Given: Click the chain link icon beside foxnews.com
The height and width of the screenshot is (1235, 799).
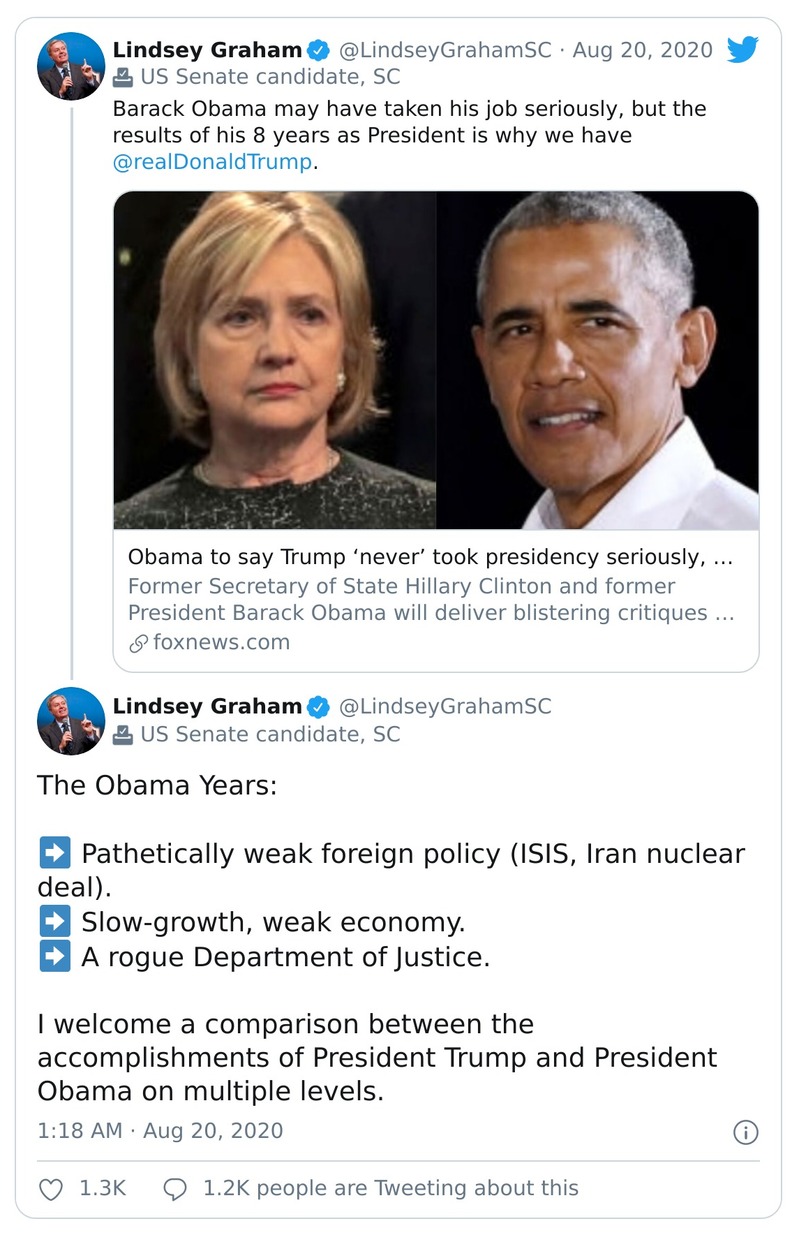Looking at the screenshot, I should pos(139,643).
